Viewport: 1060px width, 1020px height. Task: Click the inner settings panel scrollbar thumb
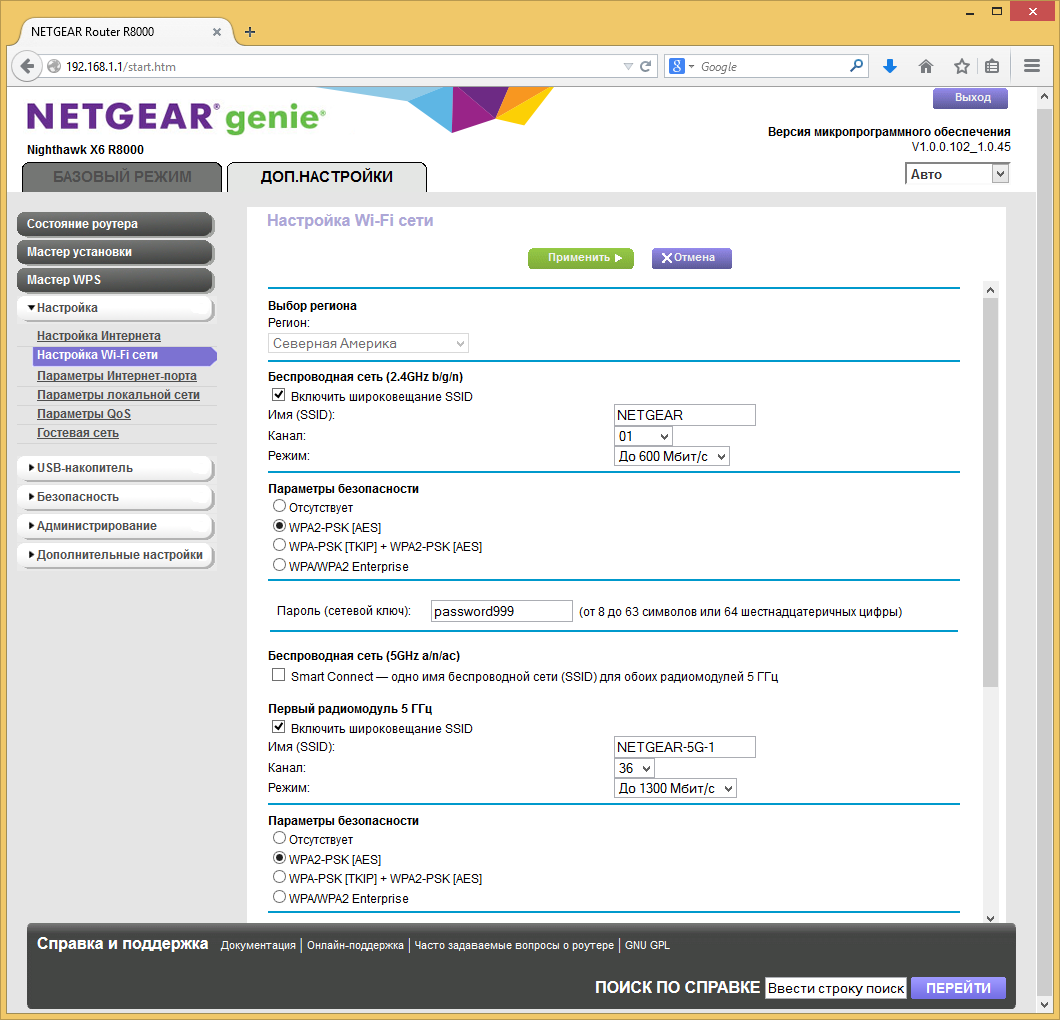click(990, 492)
